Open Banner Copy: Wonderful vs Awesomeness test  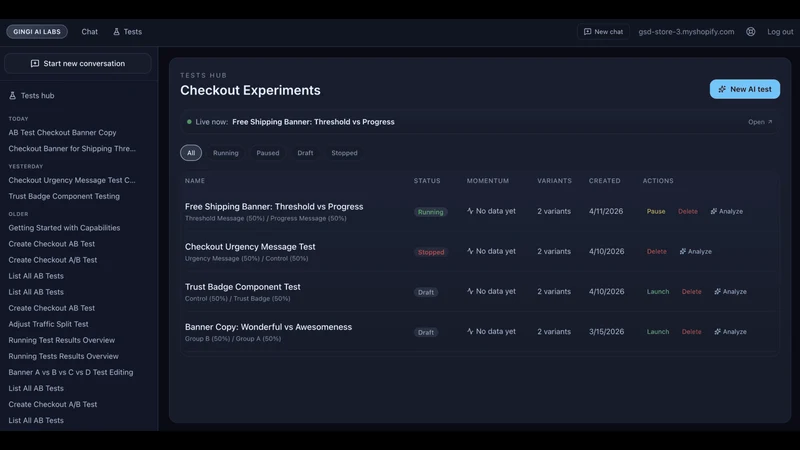pos(268,327)
